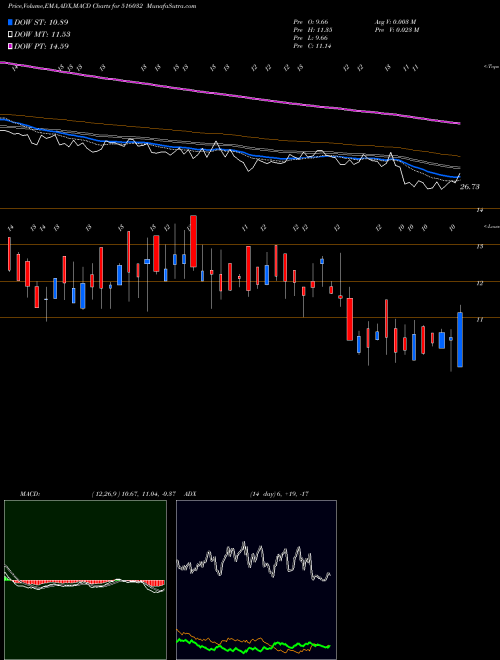The width and height of the screenshot is (500, 660).
Task: Click the 26.73 value label
Action: pyautogui.click(x=469, y=186)
